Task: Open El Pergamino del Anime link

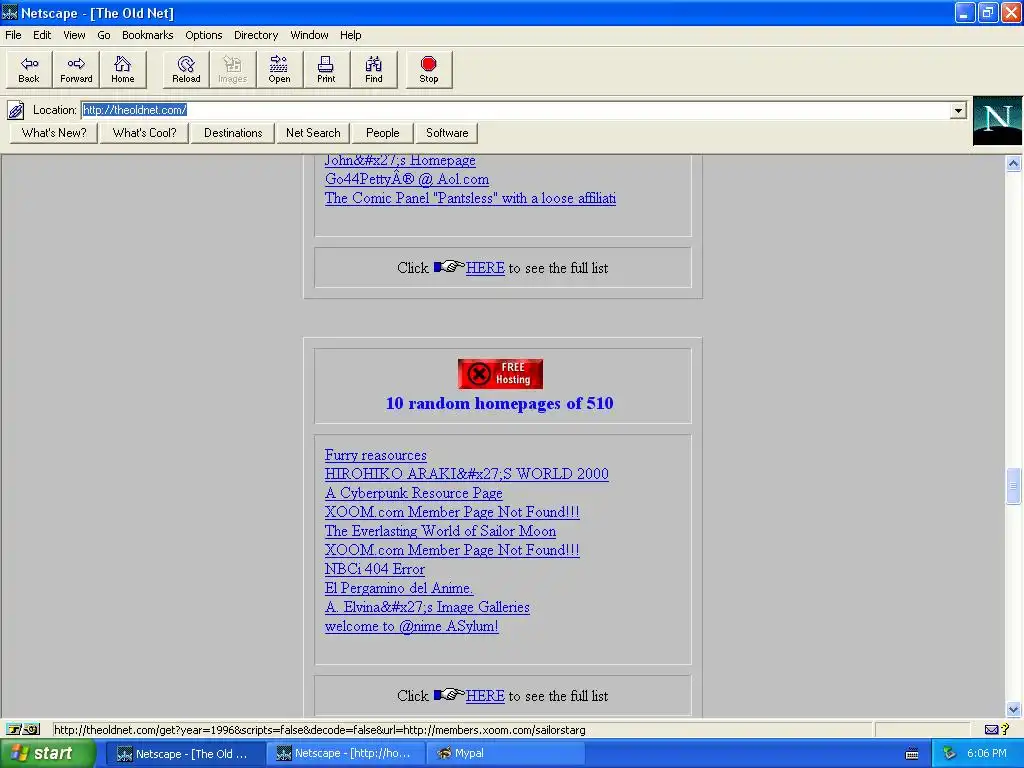Action: pos(398,588)
